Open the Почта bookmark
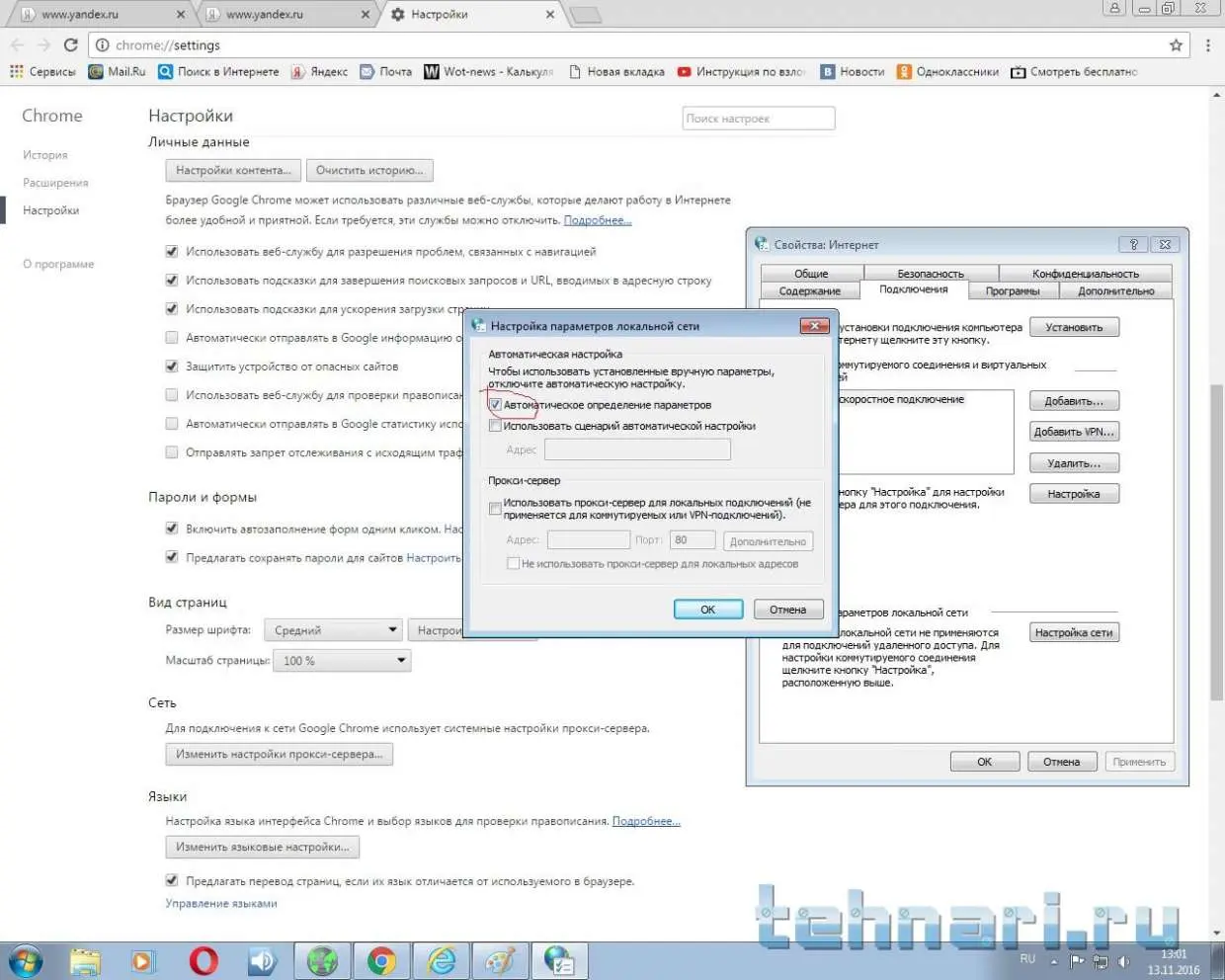 (386, 71)
